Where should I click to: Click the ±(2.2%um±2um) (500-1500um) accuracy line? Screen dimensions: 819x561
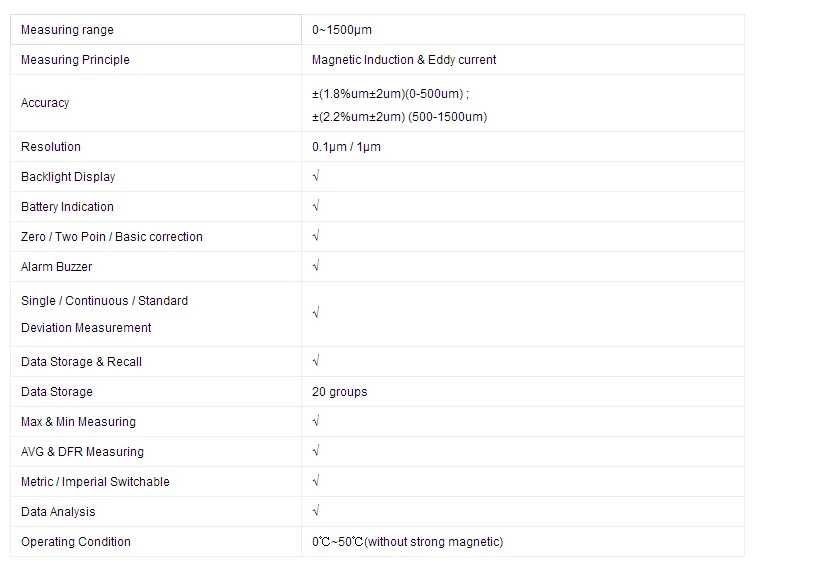click(x=399, y=117)
